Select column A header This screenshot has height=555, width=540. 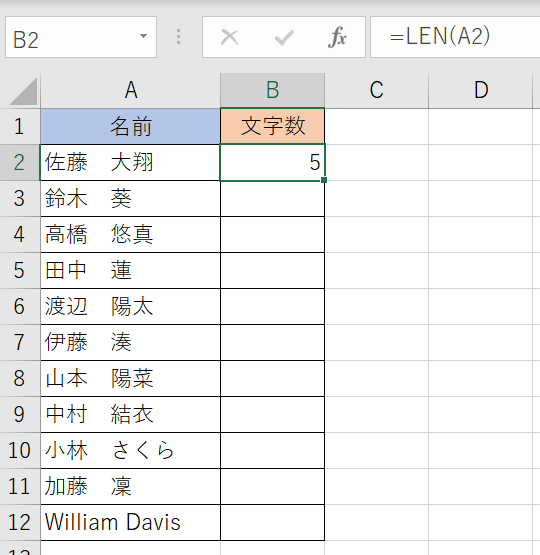[x=130, y=90]
